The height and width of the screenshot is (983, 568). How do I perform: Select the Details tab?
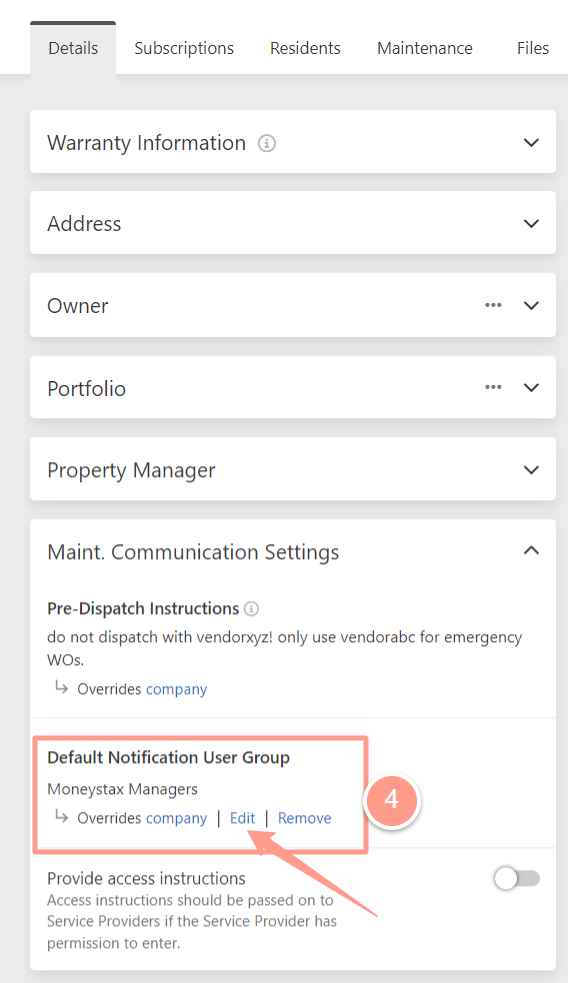[x=73, y=48]
